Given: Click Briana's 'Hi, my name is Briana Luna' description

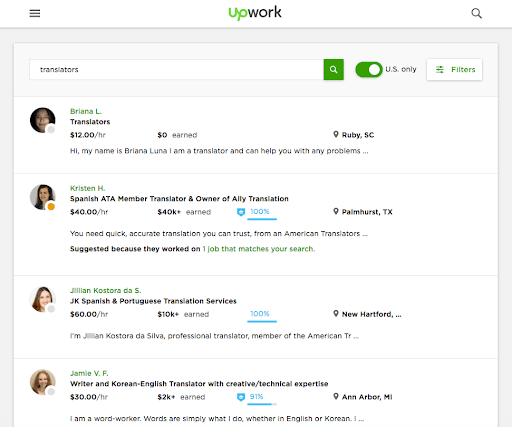Looking at the screenshot, I should click(219, 151).
